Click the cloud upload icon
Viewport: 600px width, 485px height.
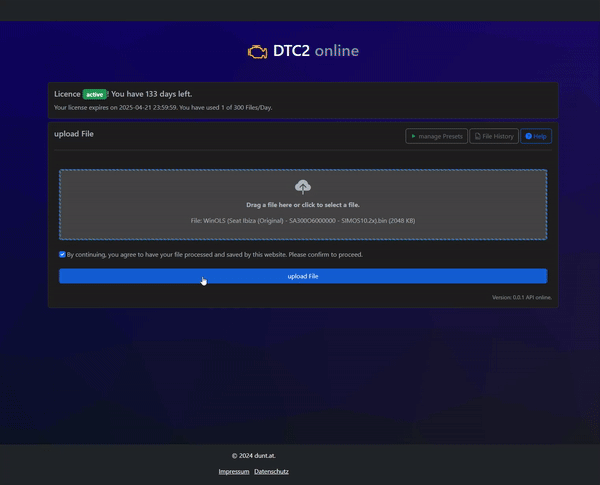coord(303,187)
